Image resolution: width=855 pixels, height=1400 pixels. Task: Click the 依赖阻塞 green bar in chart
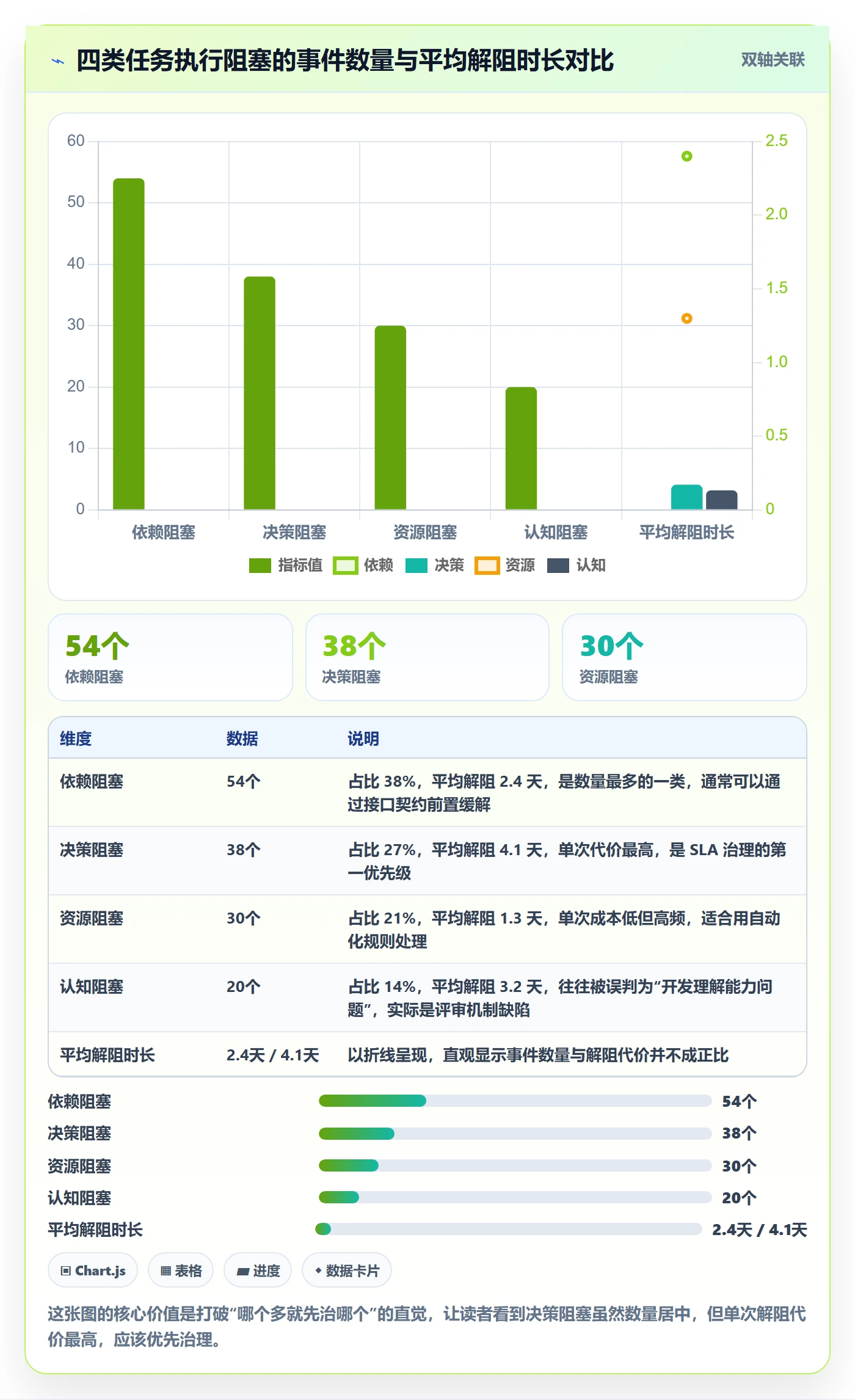coord(129,344)
